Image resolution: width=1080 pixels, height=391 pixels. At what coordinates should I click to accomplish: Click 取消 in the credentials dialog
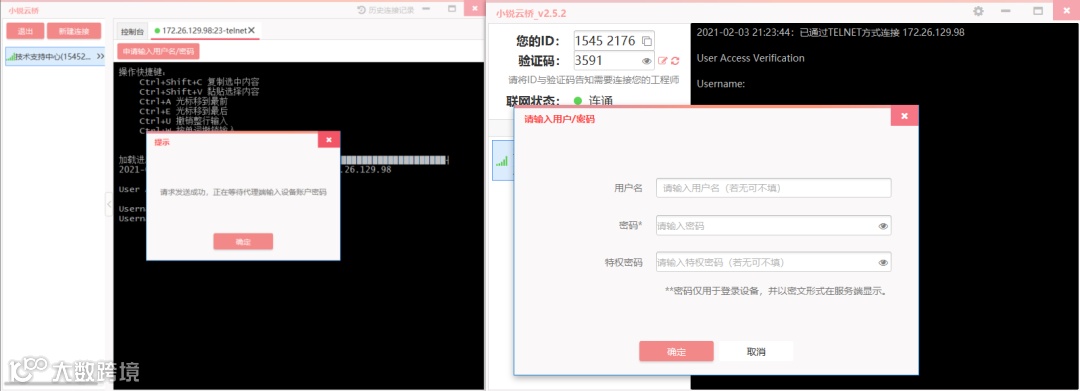point(756,352)
